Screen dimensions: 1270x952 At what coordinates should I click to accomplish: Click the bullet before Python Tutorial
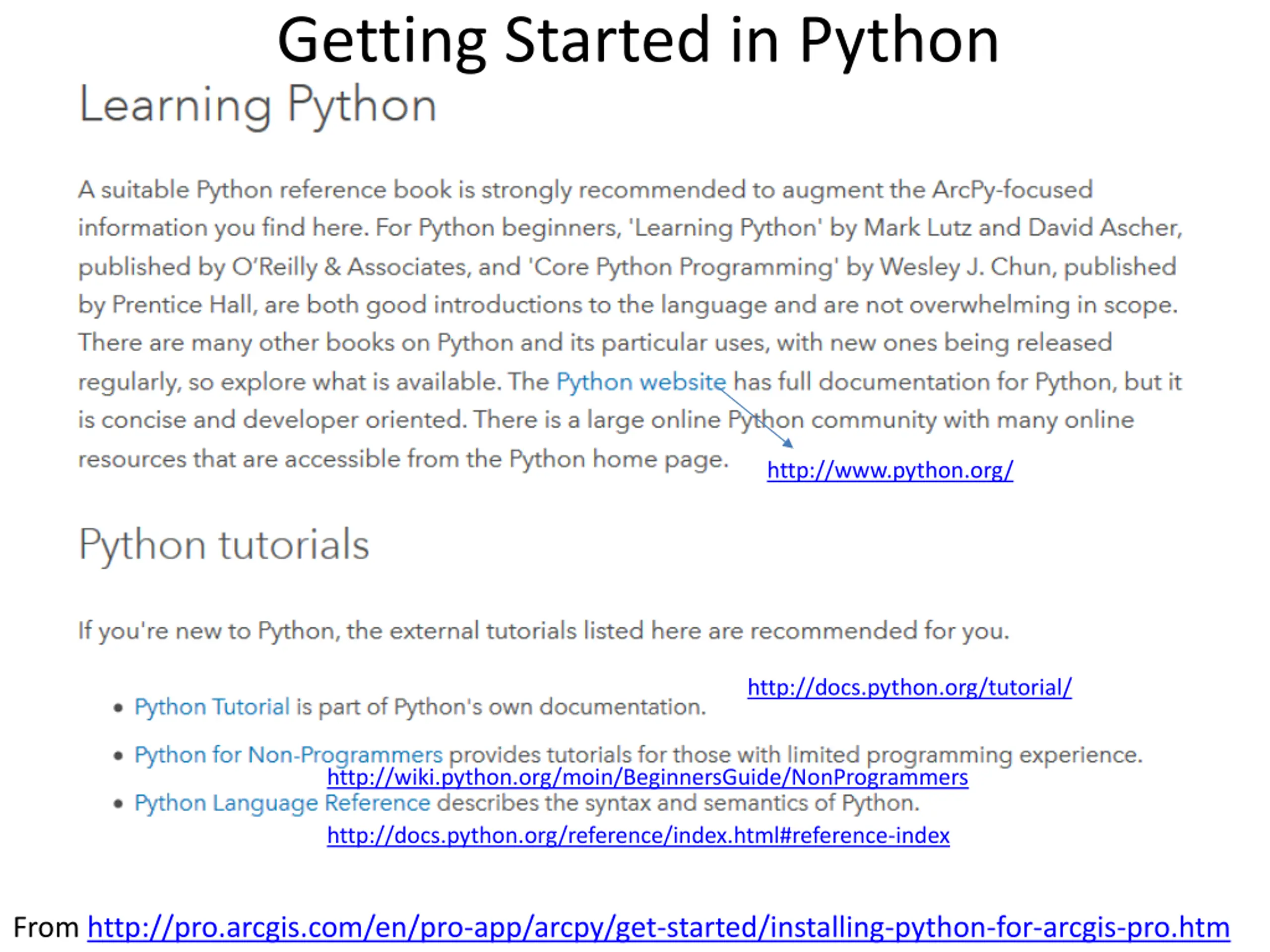point(118,708)
